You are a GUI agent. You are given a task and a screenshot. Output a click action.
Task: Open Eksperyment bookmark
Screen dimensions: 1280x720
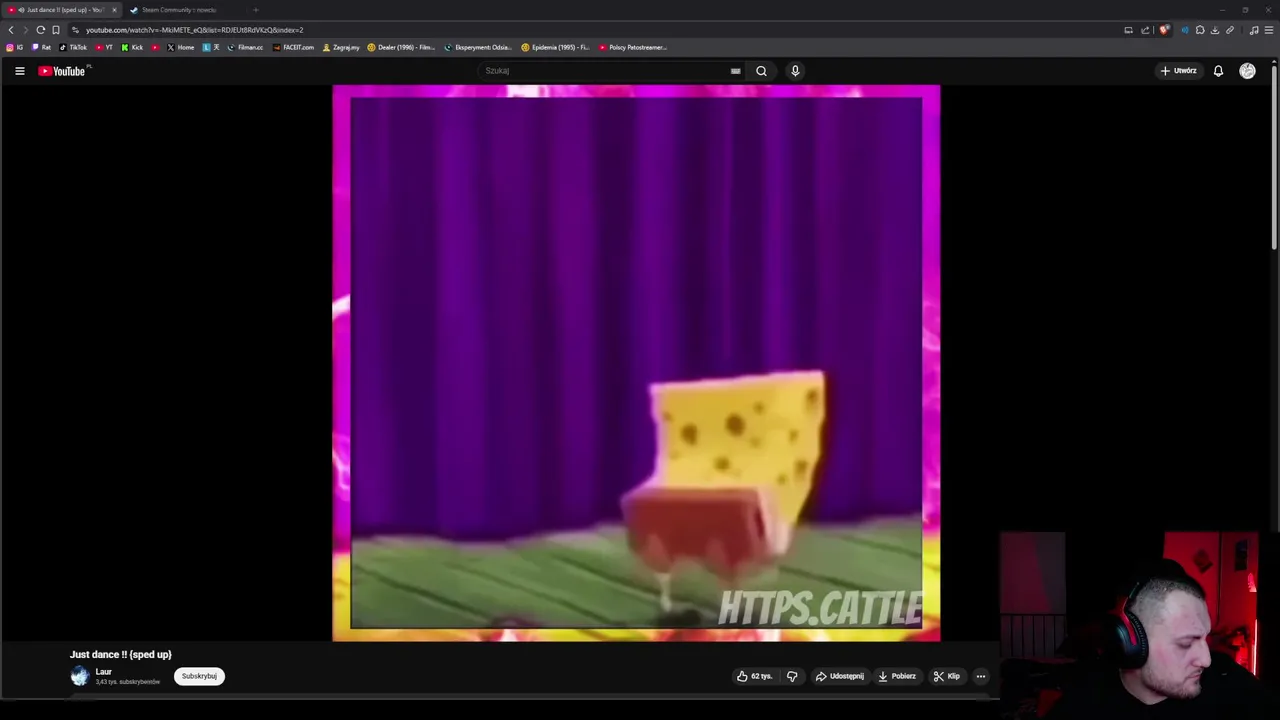[x=478, y=47]
